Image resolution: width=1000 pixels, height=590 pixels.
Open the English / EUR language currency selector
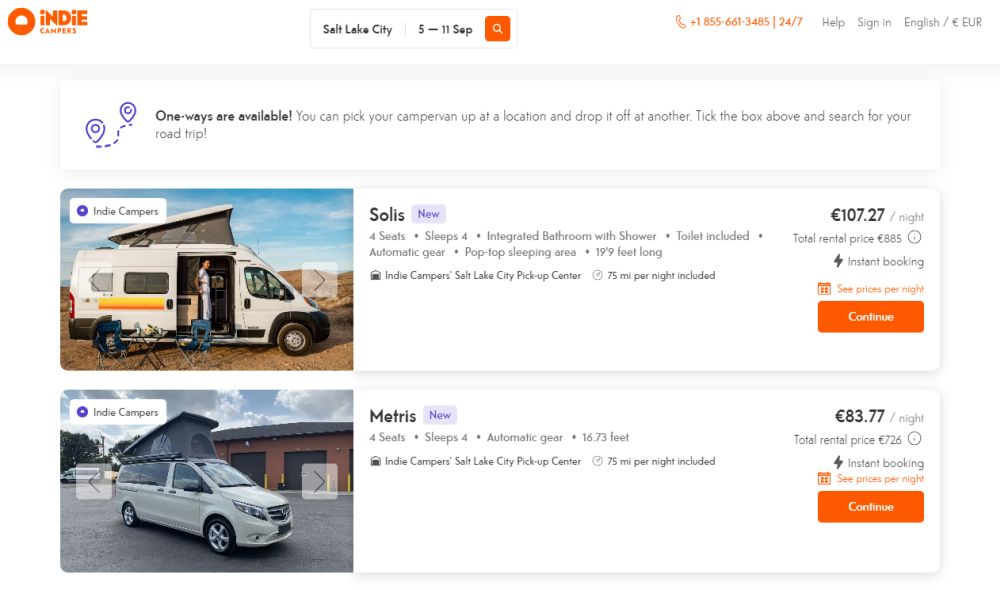[942, 21]
